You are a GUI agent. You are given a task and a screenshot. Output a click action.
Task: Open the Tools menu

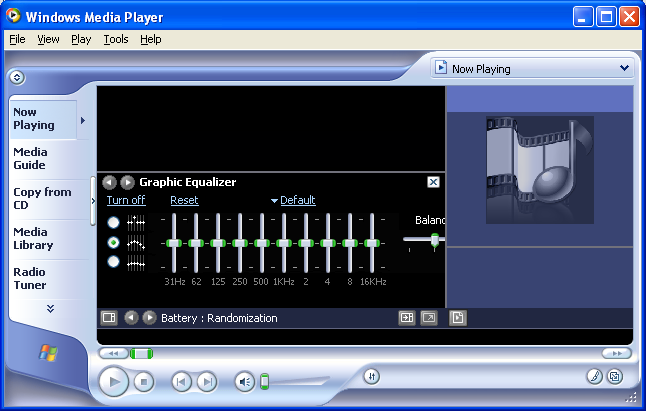coord(116,39)
